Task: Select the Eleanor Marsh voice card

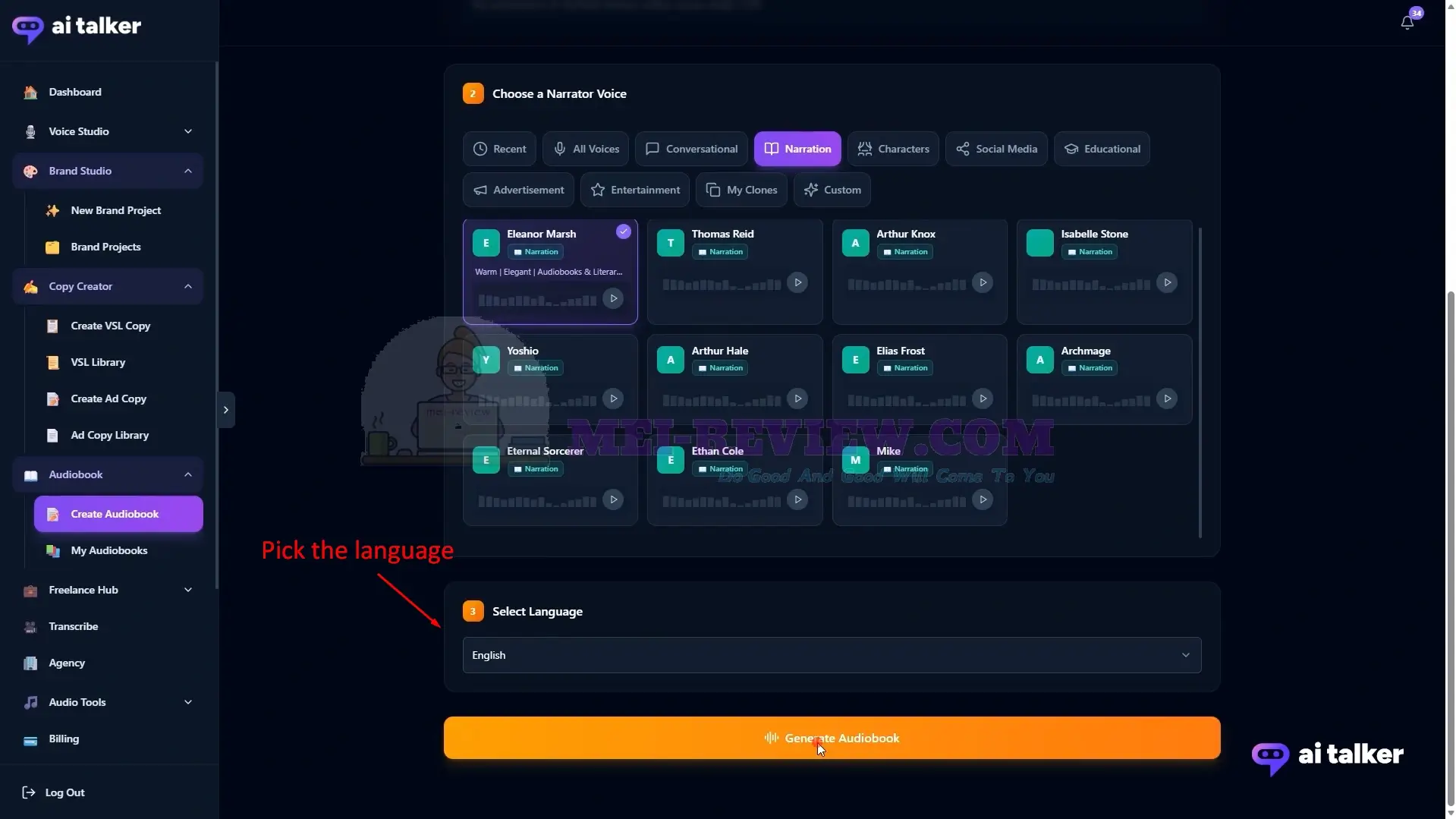Action: pyautogui.click(x=550, y=272)
